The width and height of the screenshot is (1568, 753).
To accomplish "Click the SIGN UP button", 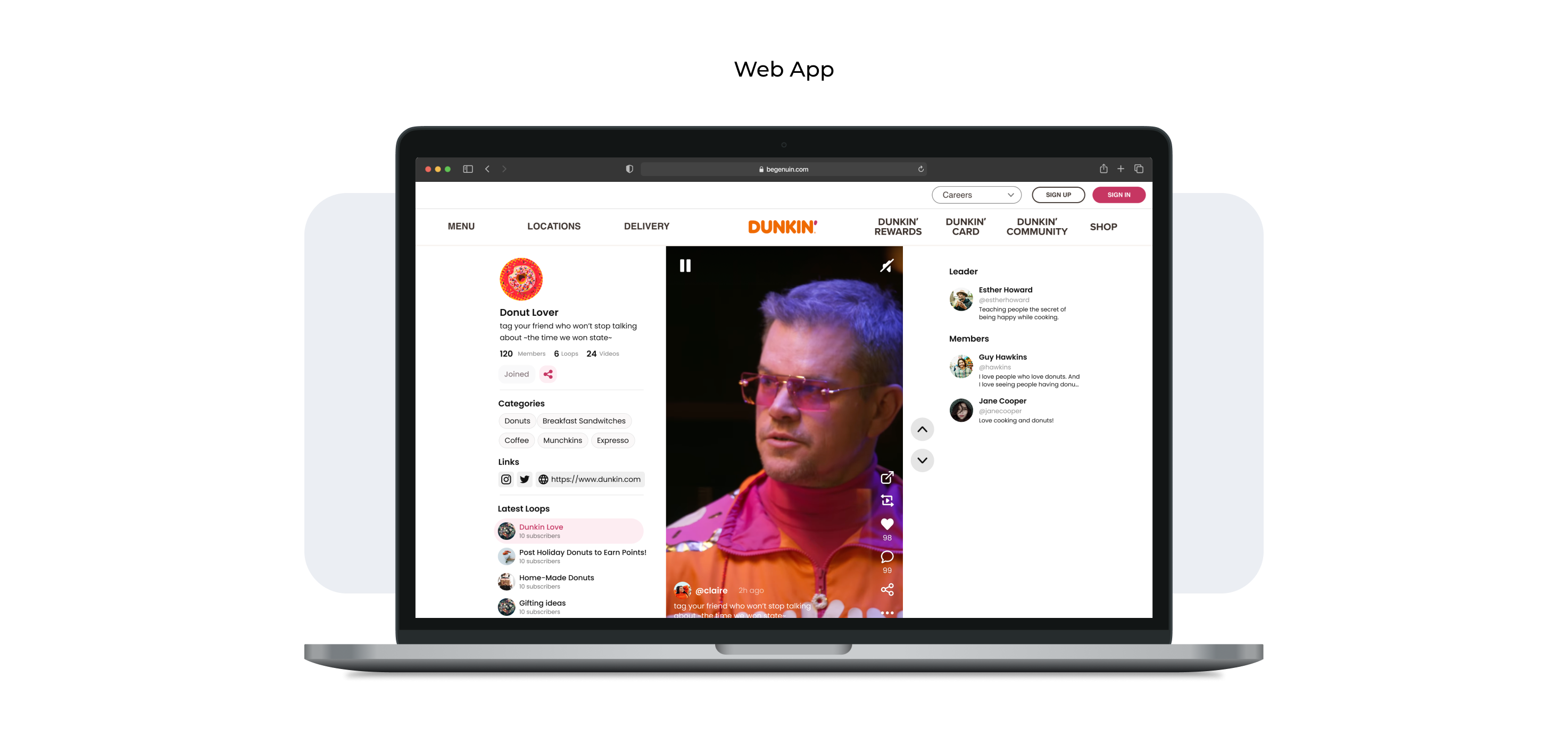I will click(1058, 195).
